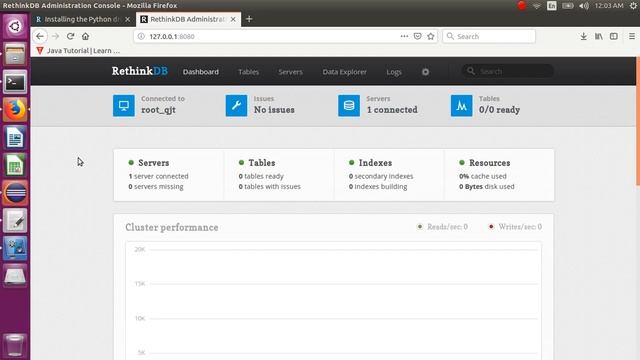
Task: Open the Tables nav item
Action: pyautogui.click(x=249, y=72)
